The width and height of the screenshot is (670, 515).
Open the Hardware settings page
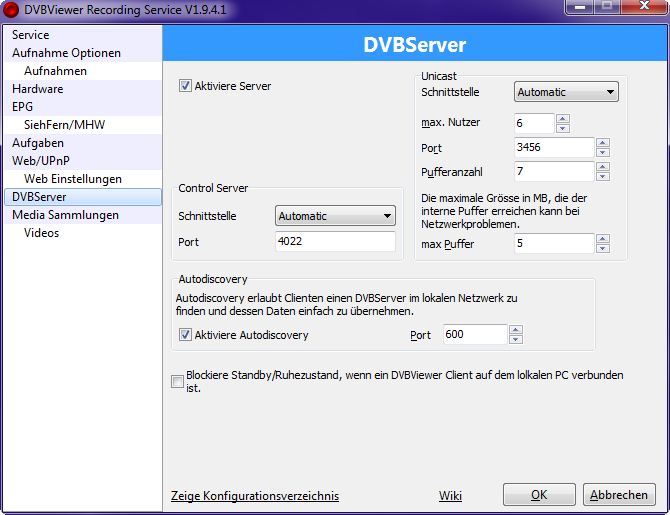[x=37, y=89]
